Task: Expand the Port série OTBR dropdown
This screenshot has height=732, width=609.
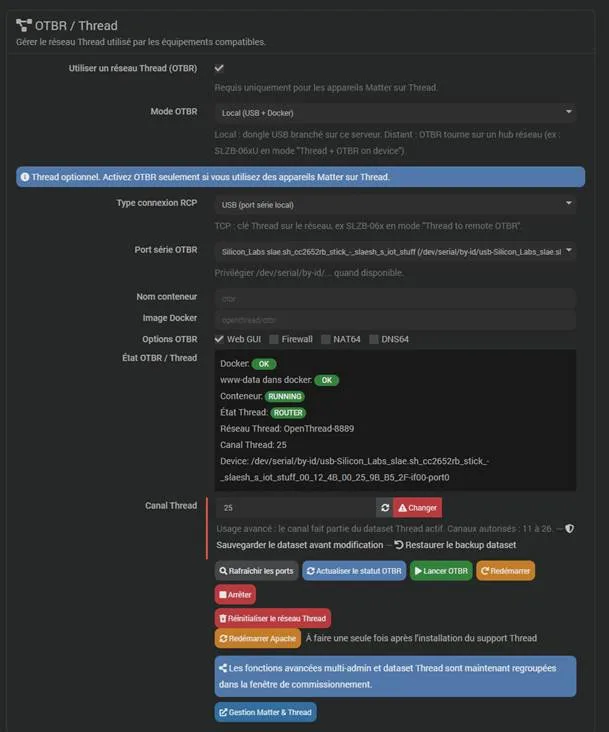Action: pyautogui.click(x=395, y=252)
